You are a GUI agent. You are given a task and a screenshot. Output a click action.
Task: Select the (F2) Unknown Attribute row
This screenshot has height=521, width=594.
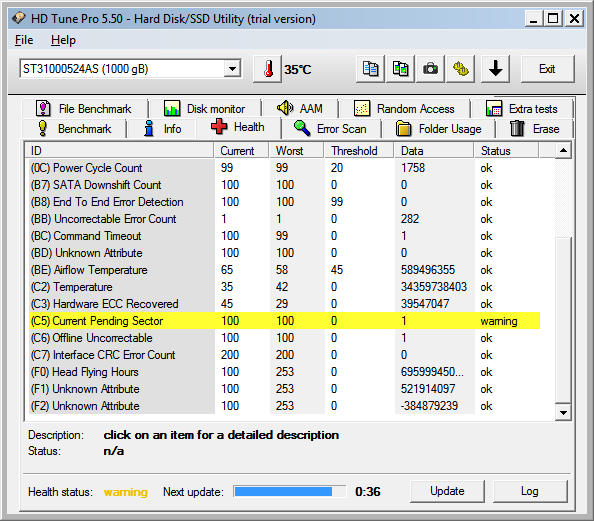coord(284,406)
